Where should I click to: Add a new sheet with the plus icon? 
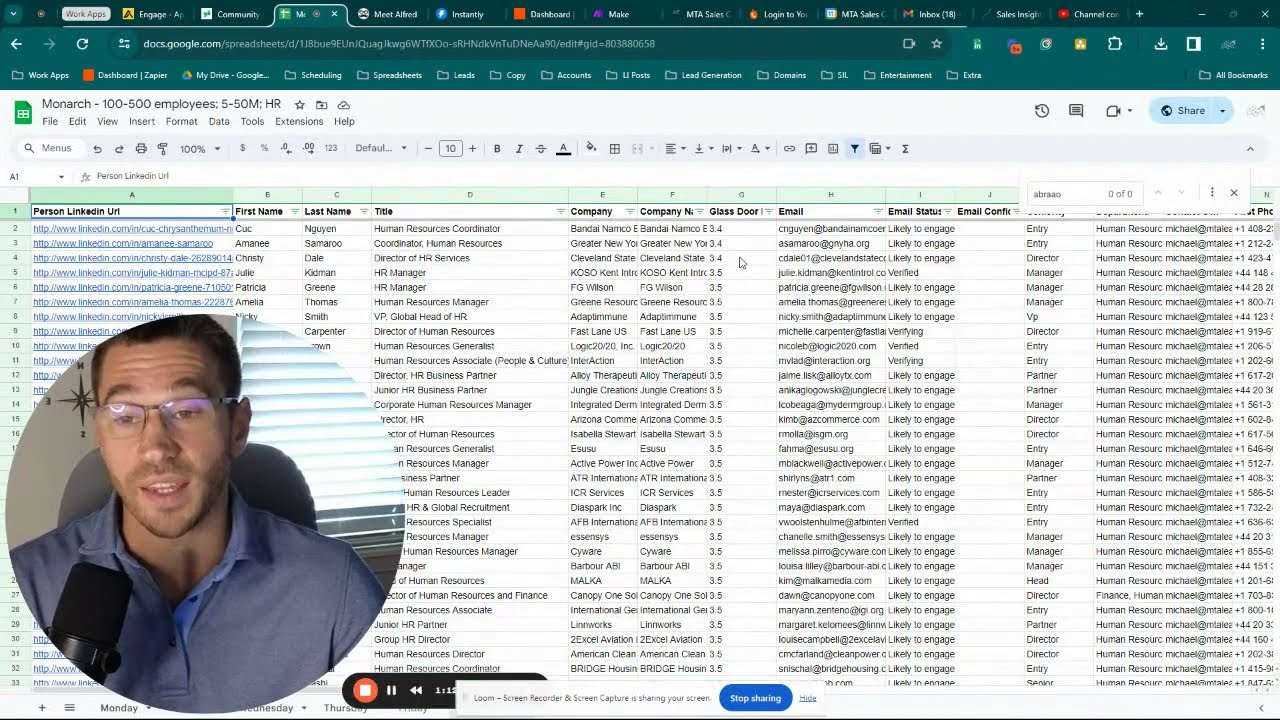[x=42, y=708]
